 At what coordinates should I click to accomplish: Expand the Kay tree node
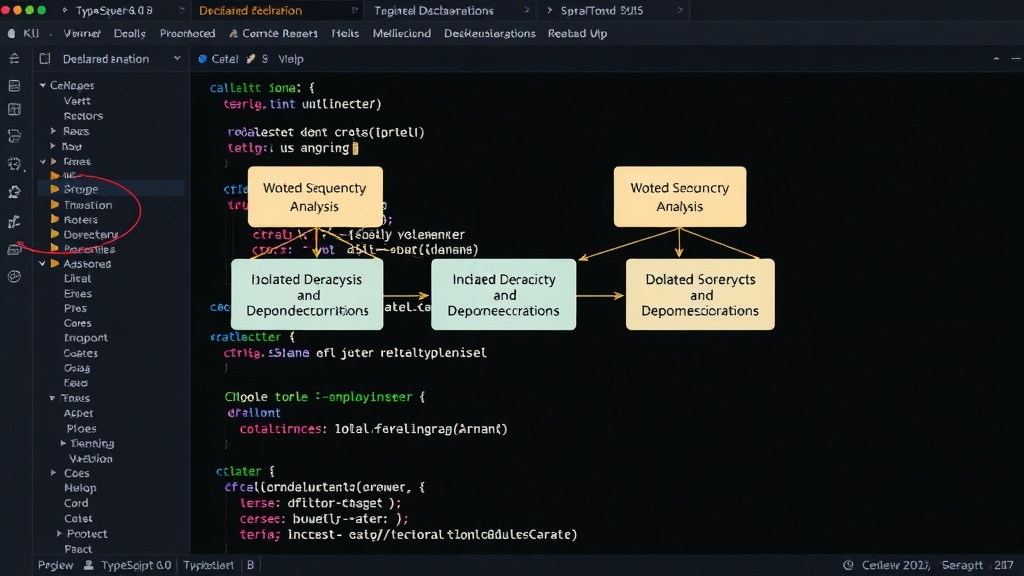[x=54, y=146]
